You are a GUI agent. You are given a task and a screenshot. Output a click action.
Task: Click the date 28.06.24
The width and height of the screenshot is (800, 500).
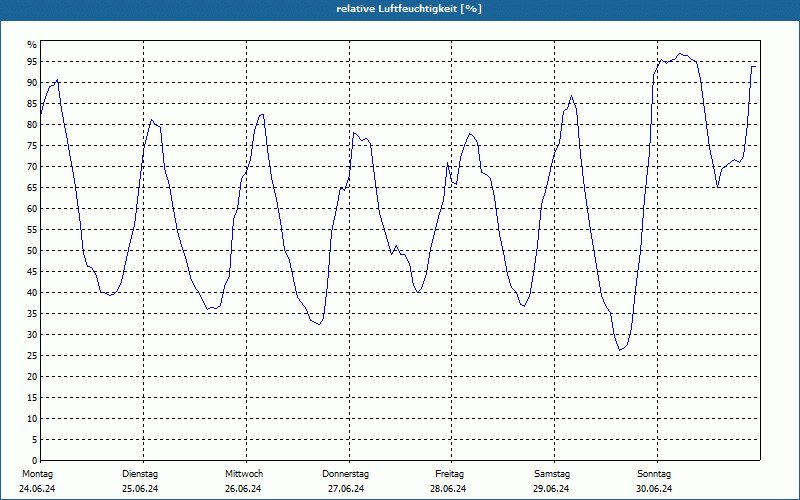[x=448, y=489]
